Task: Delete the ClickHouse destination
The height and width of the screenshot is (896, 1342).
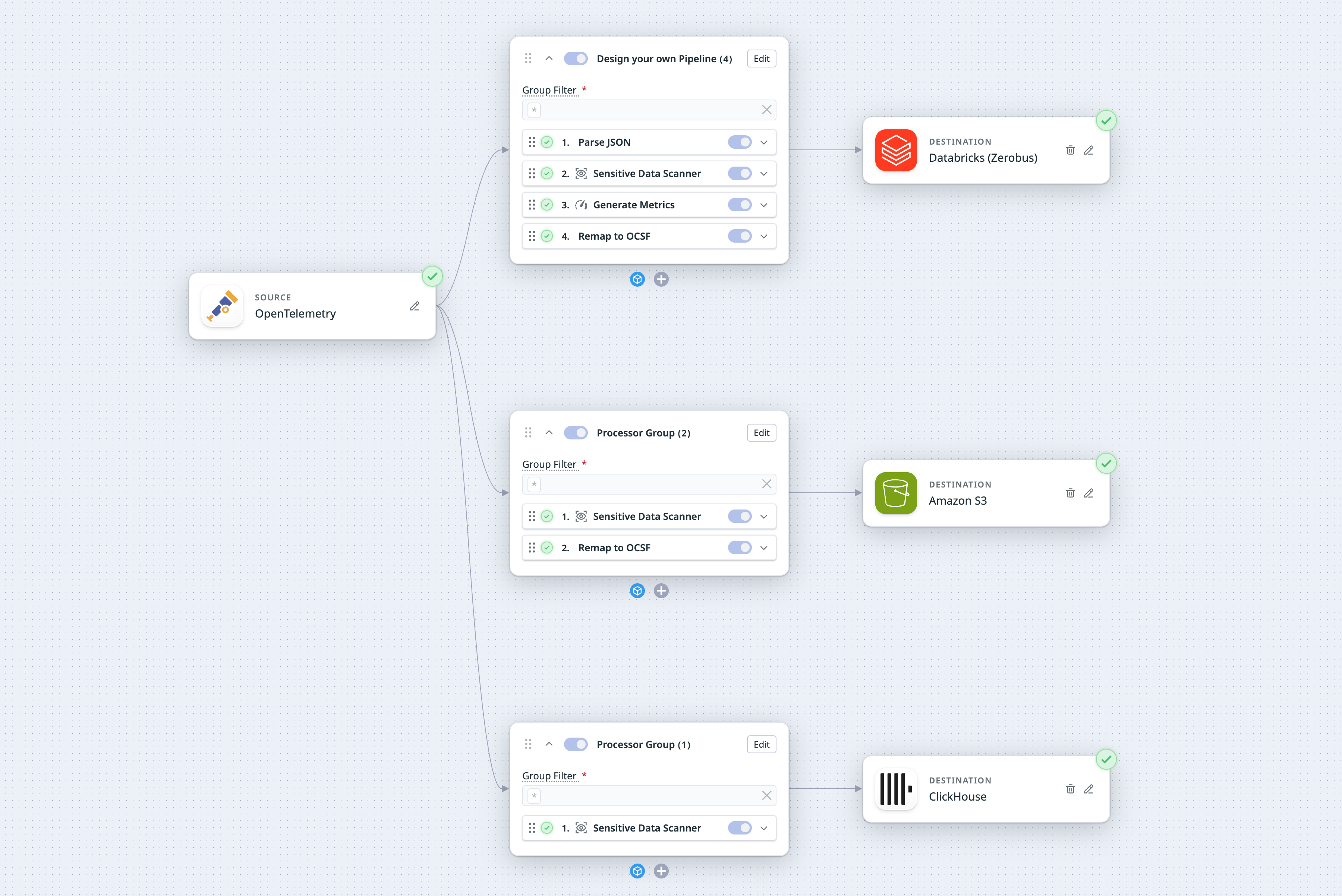Action: point(1071,789)
